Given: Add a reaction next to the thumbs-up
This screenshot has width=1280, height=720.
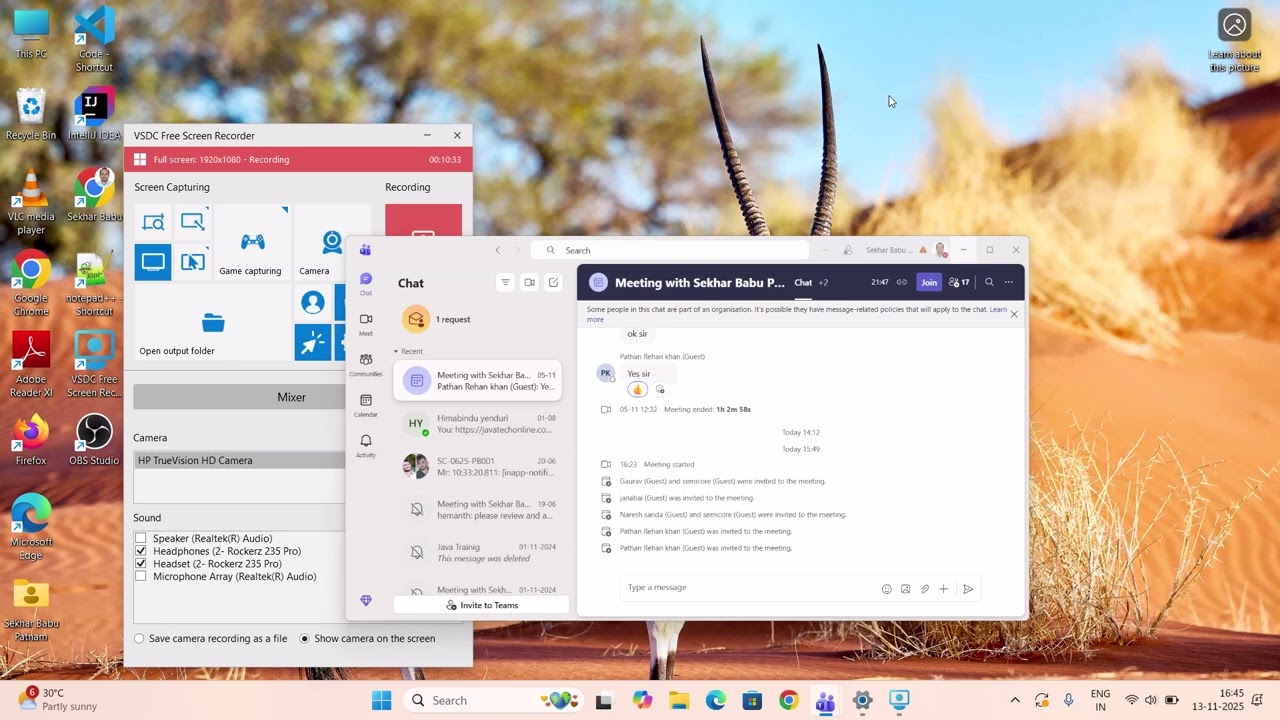Looking at the screenshot, I should (x=660, y=390).
